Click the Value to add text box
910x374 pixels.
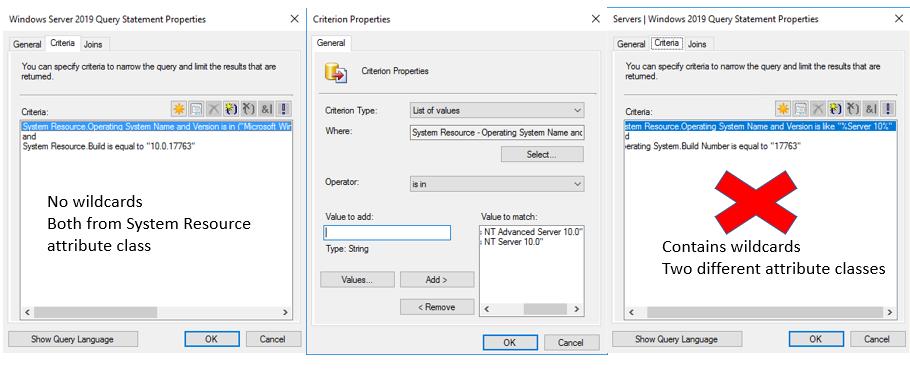387,232
